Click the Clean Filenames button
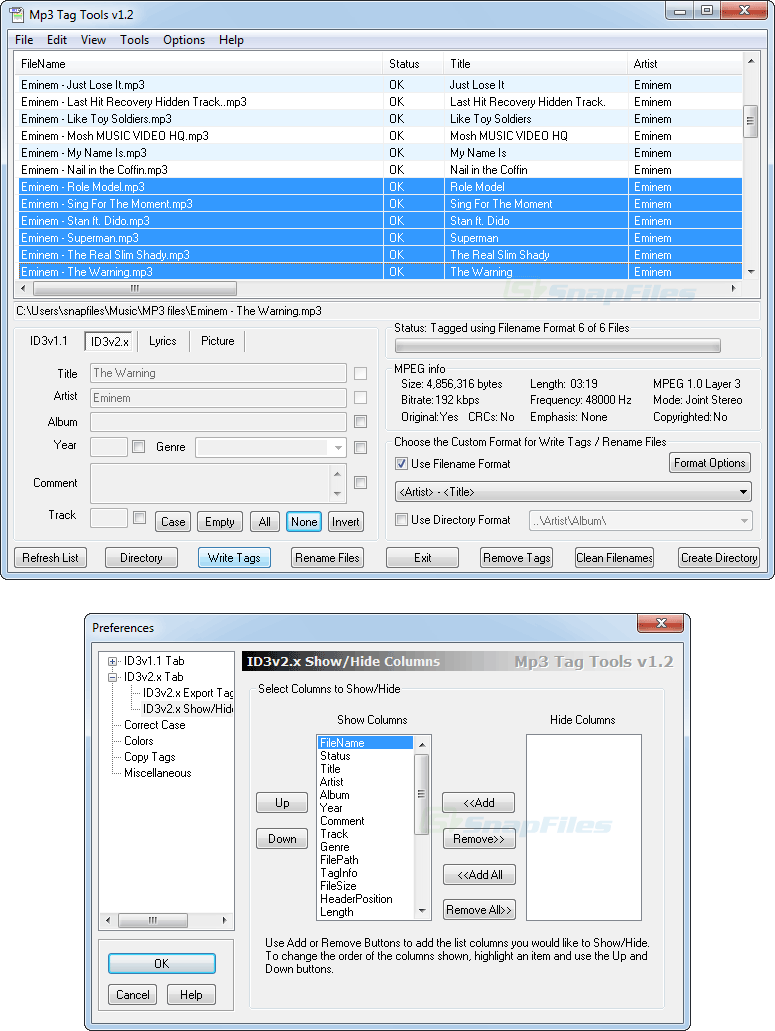Image resolution: width=775 pixels, height=1031 pixels. click(615, 558)
